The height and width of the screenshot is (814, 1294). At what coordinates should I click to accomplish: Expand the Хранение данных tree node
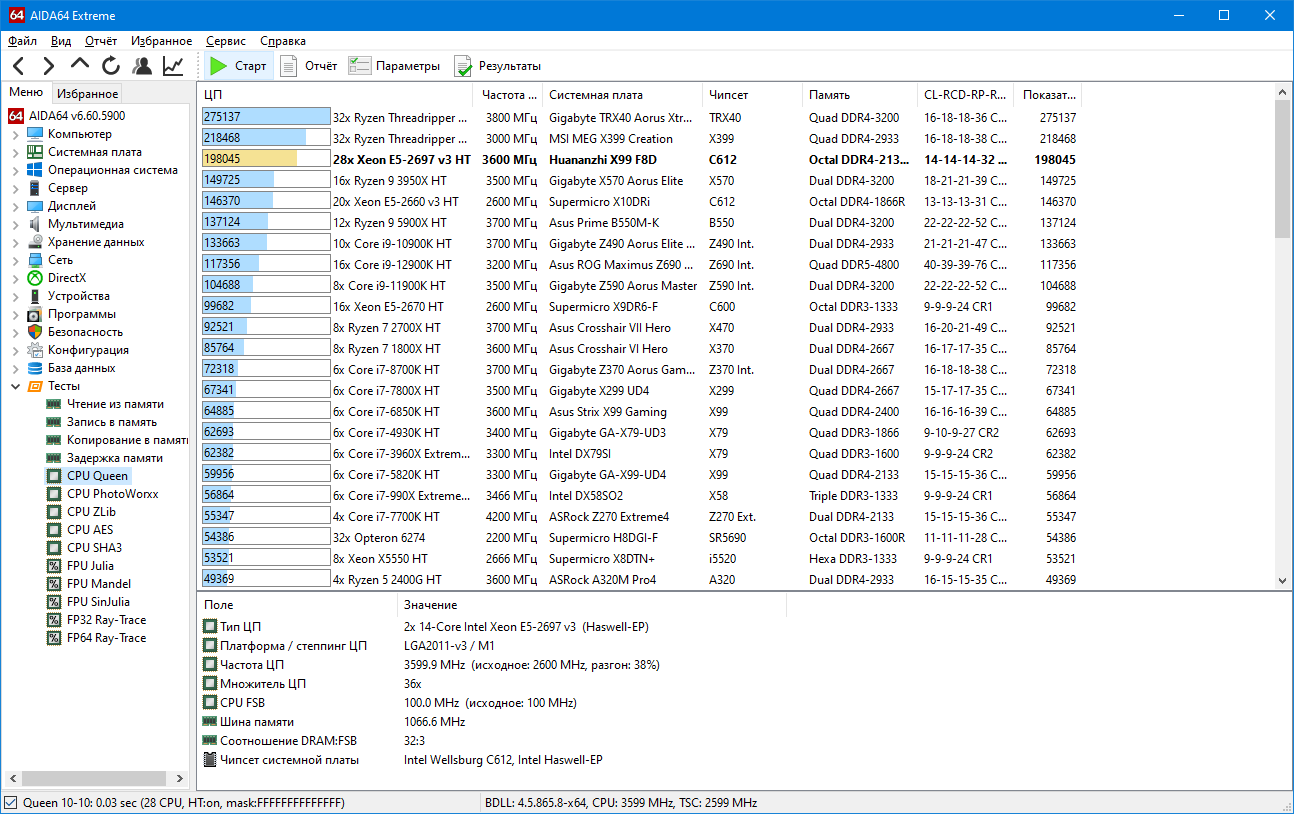[15, 242]
